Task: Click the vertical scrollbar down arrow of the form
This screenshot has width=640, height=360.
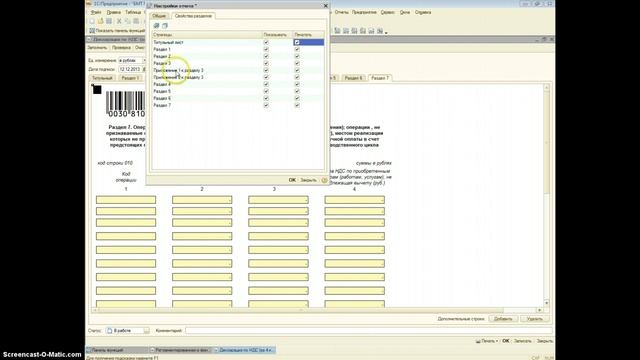Action: tap(547, 303)
